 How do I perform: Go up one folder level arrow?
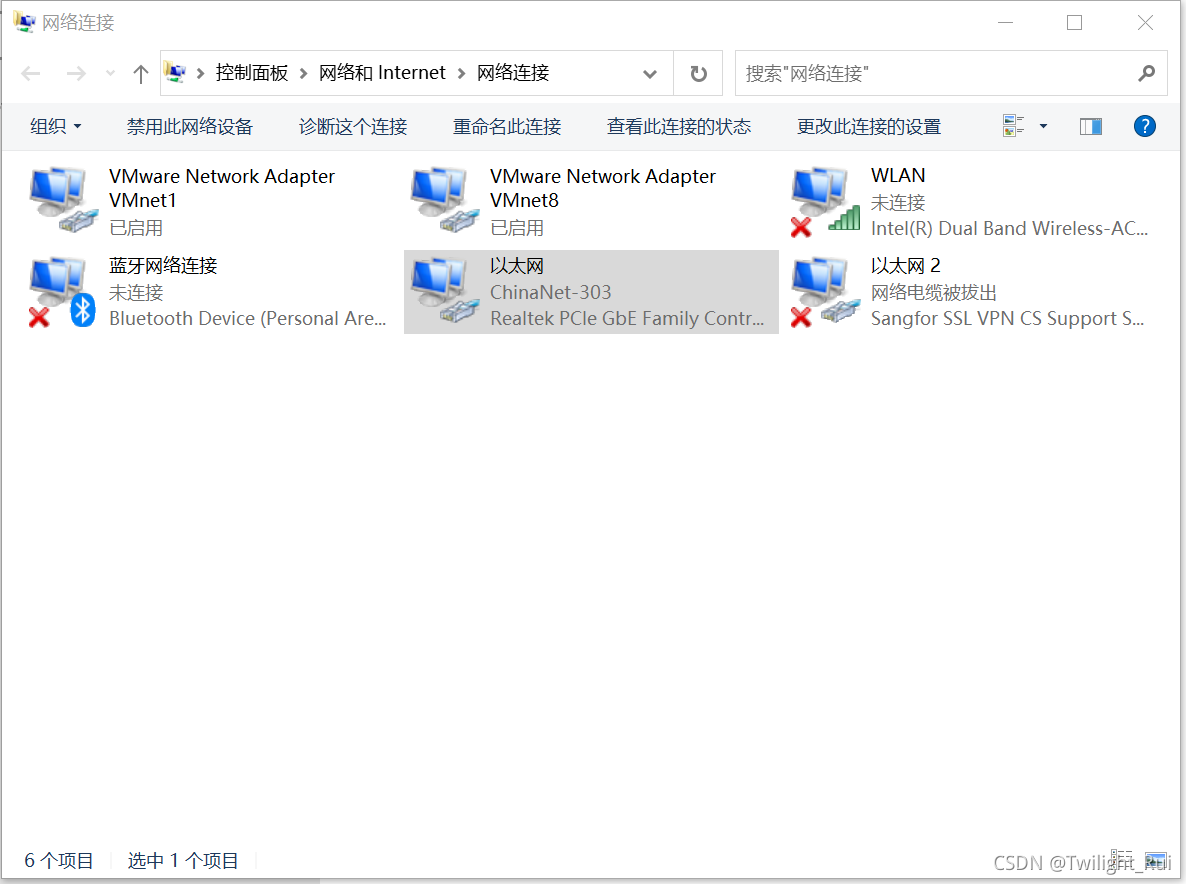point(141,73)
